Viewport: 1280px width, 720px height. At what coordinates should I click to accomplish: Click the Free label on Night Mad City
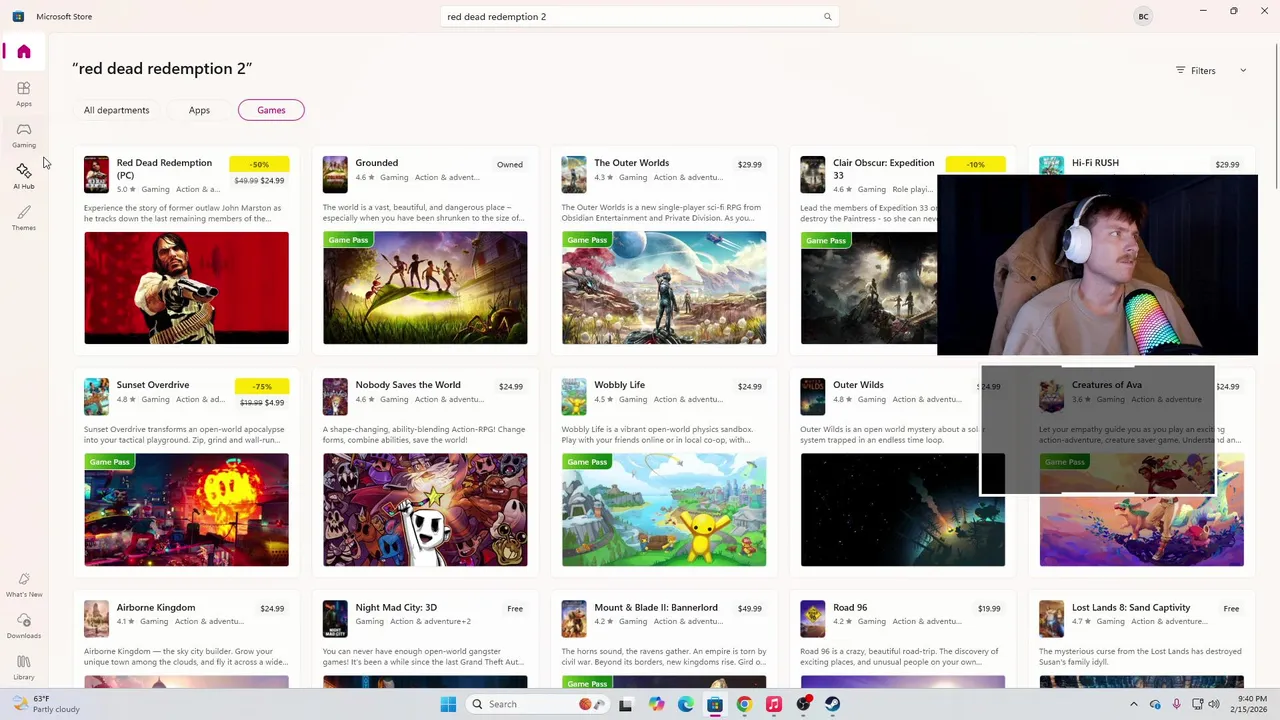(x=515, y=609)
